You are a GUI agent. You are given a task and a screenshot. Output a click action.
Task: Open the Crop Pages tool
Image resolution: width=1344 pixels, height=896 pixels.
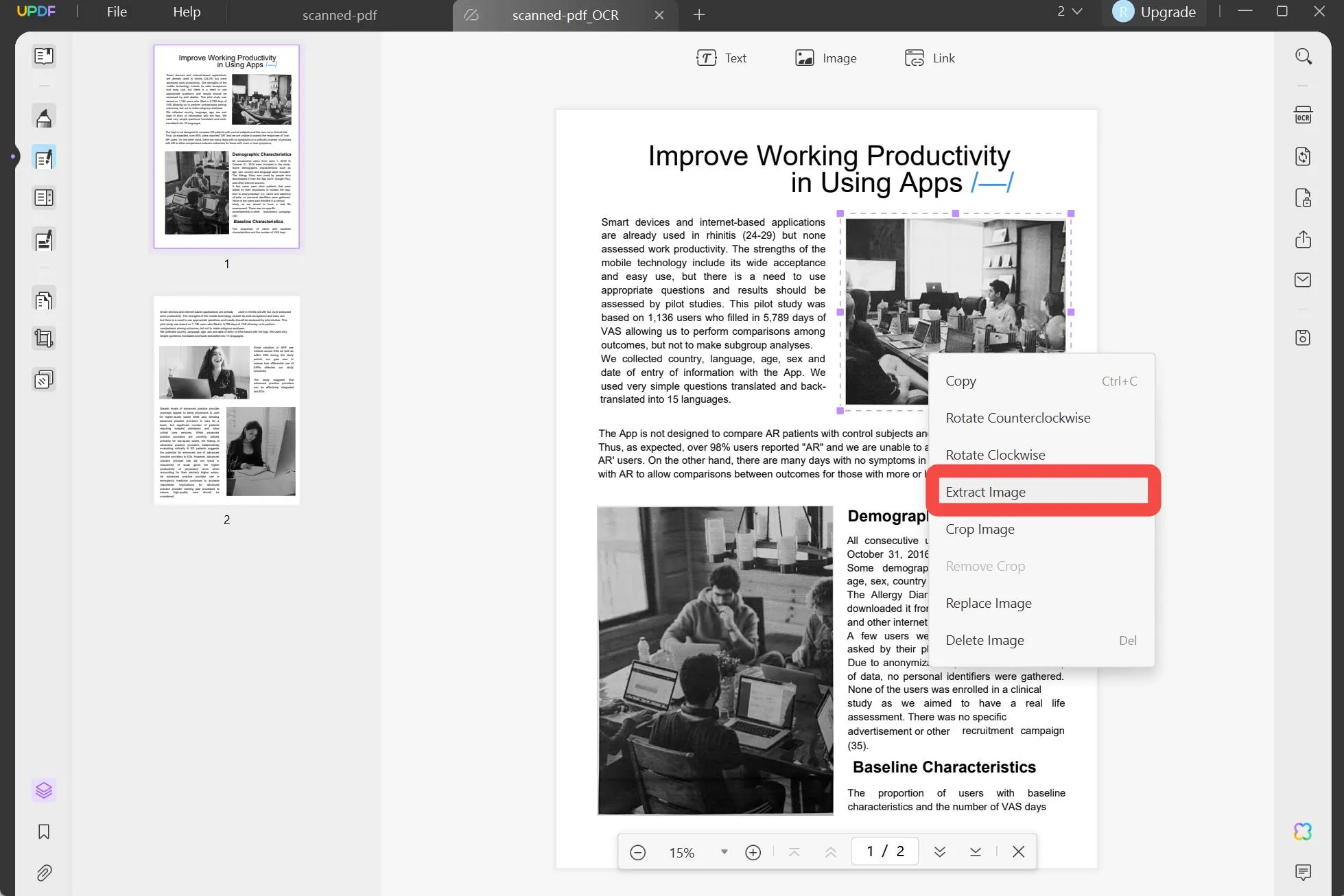coord(44,338)
